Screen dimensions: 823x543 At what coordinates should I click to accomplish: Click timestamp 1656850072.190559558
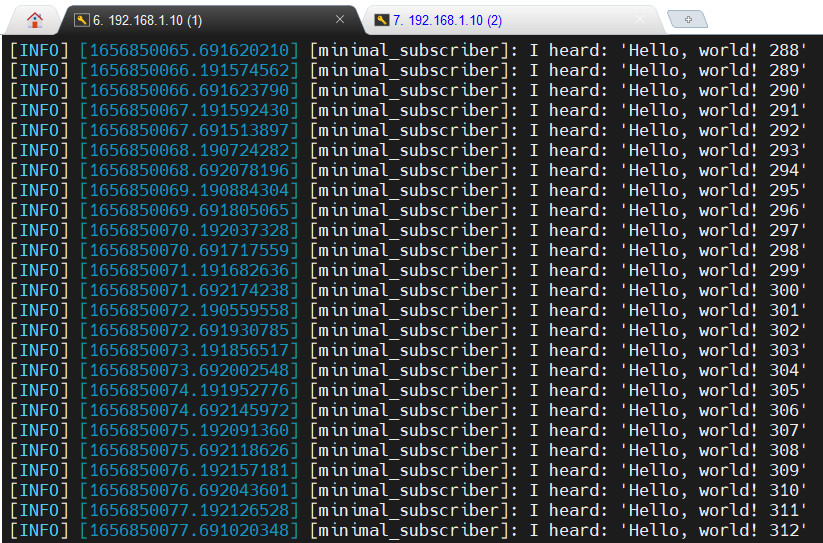pos(189,311)
